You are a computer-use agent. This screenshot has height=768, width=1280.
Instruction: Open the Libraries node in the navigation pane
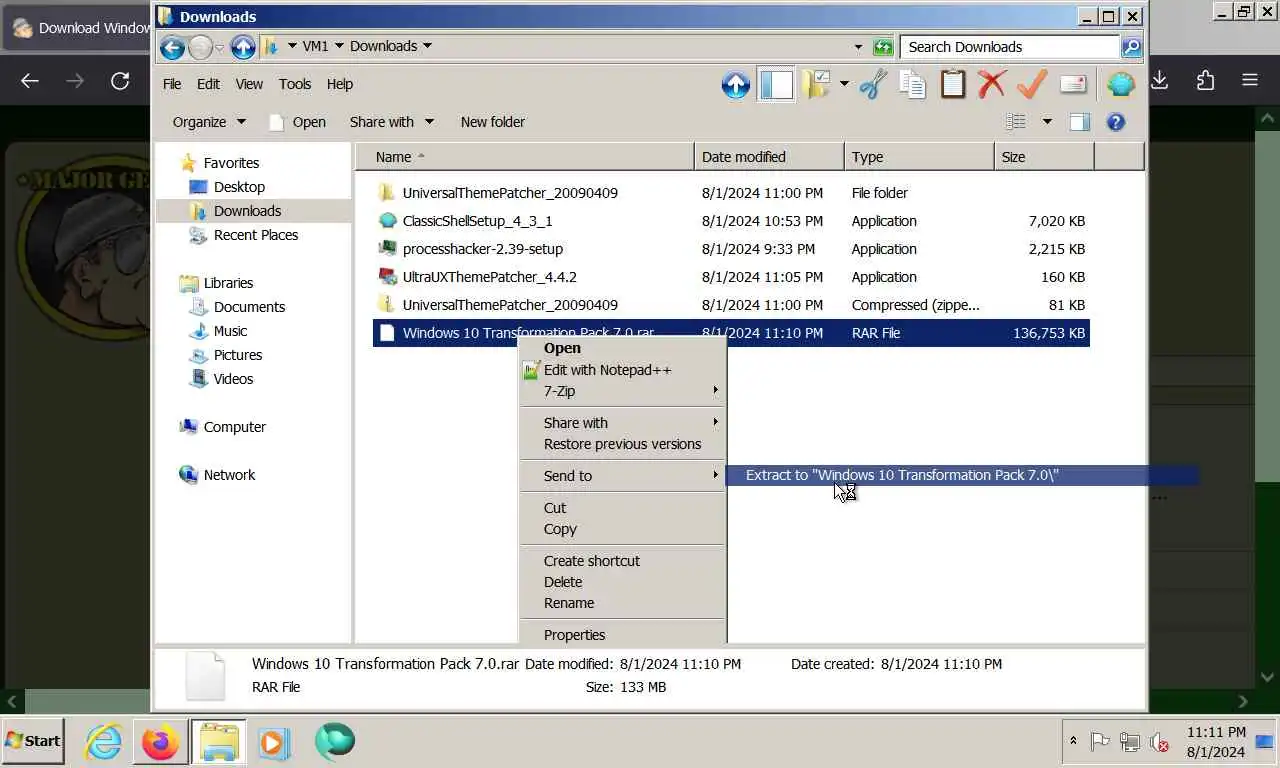228,283
